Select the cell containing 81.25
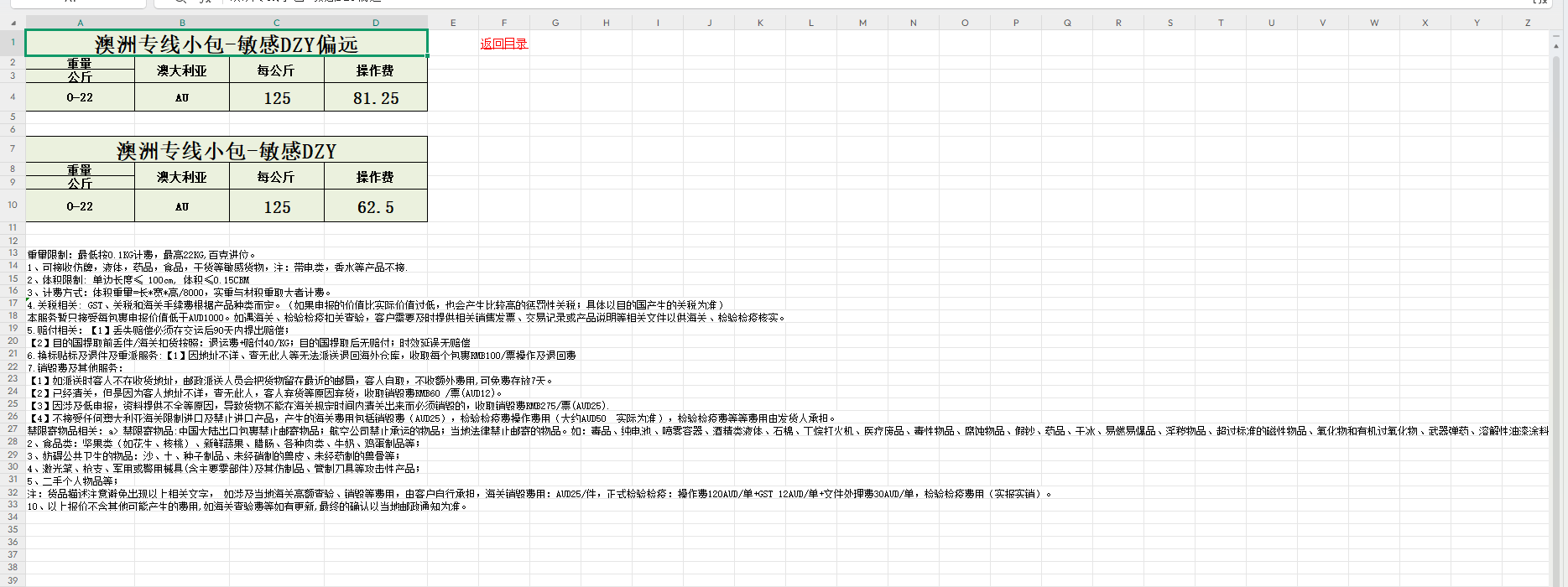This screenshot has height=587, width=1568. 375,98
